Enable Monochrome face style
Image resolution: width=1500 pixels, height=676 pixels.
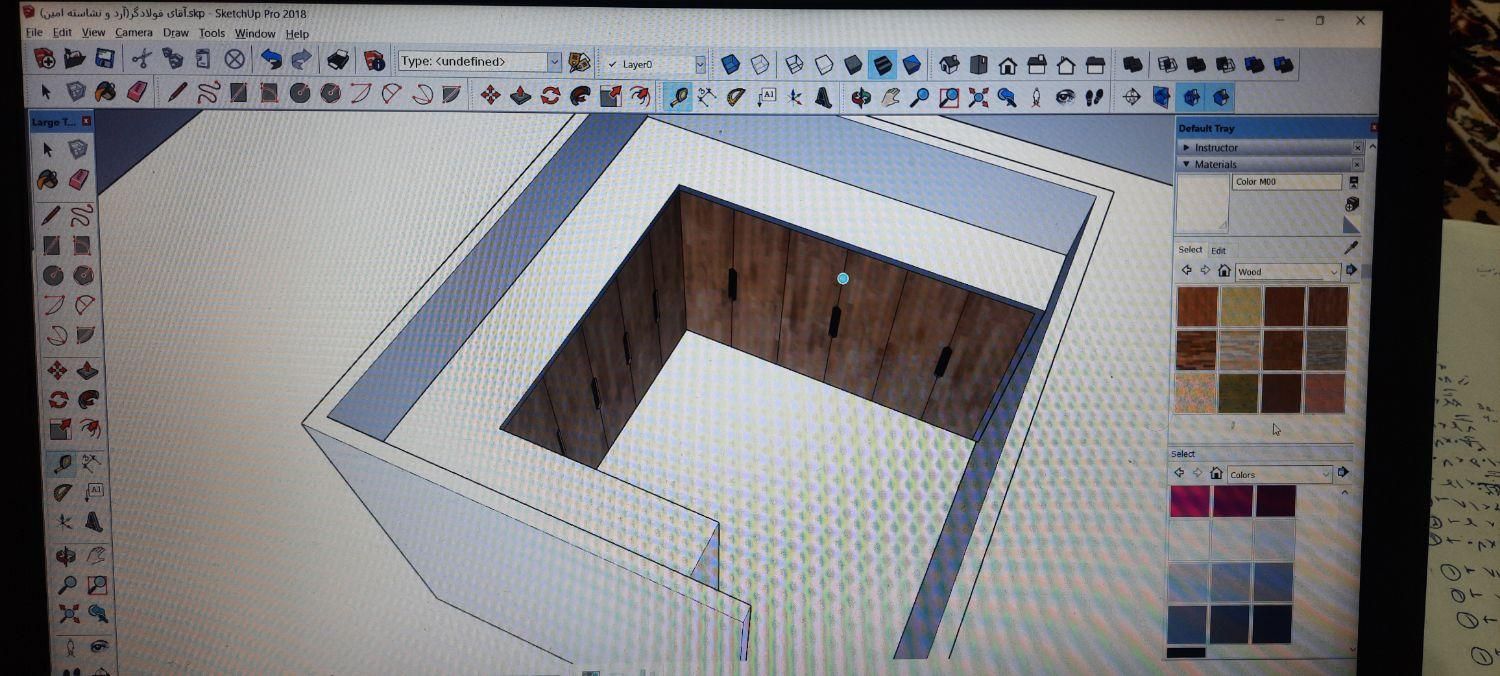tap(912, 65)
